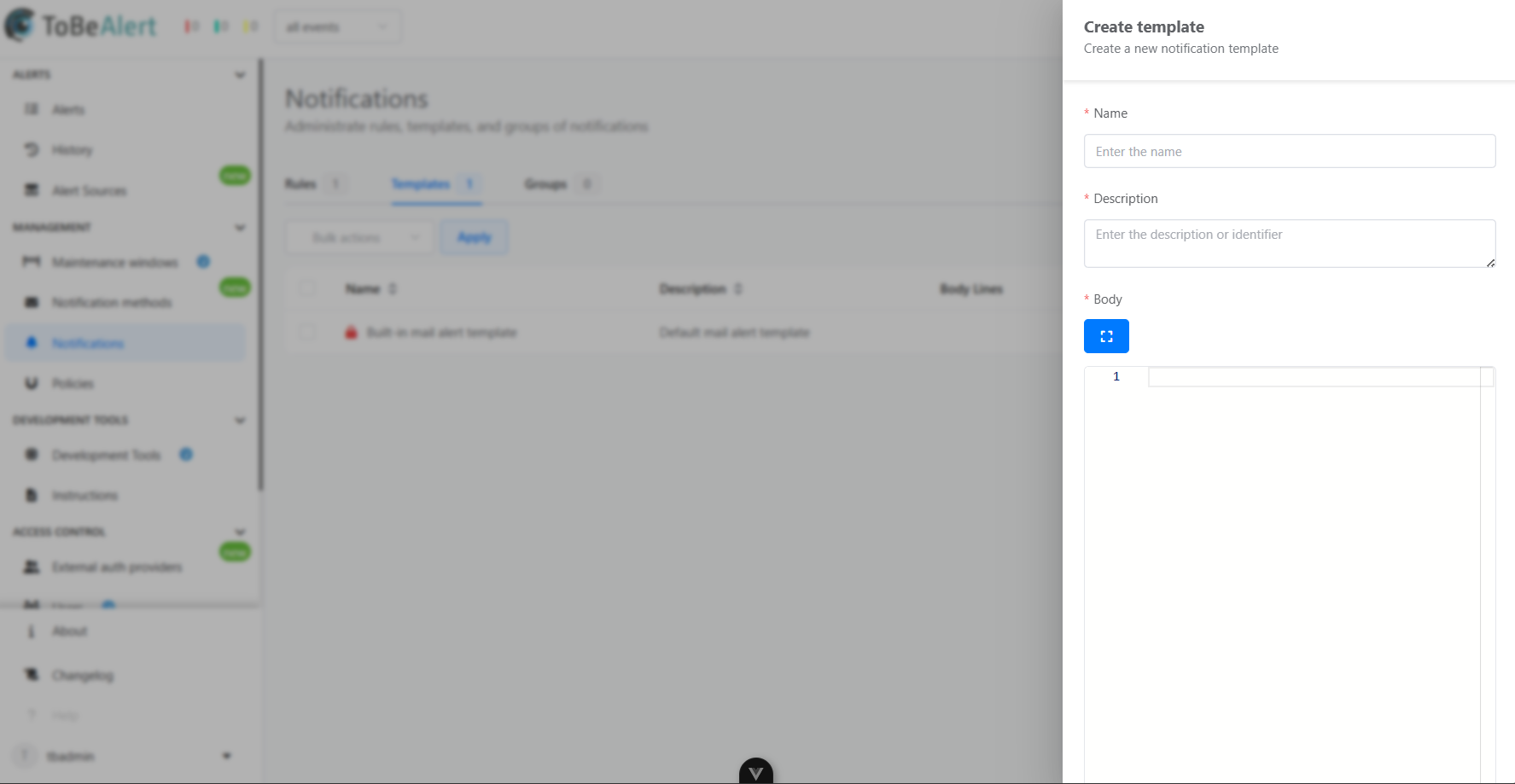Open the Alert Sources sidebar item

click(89, 190)
